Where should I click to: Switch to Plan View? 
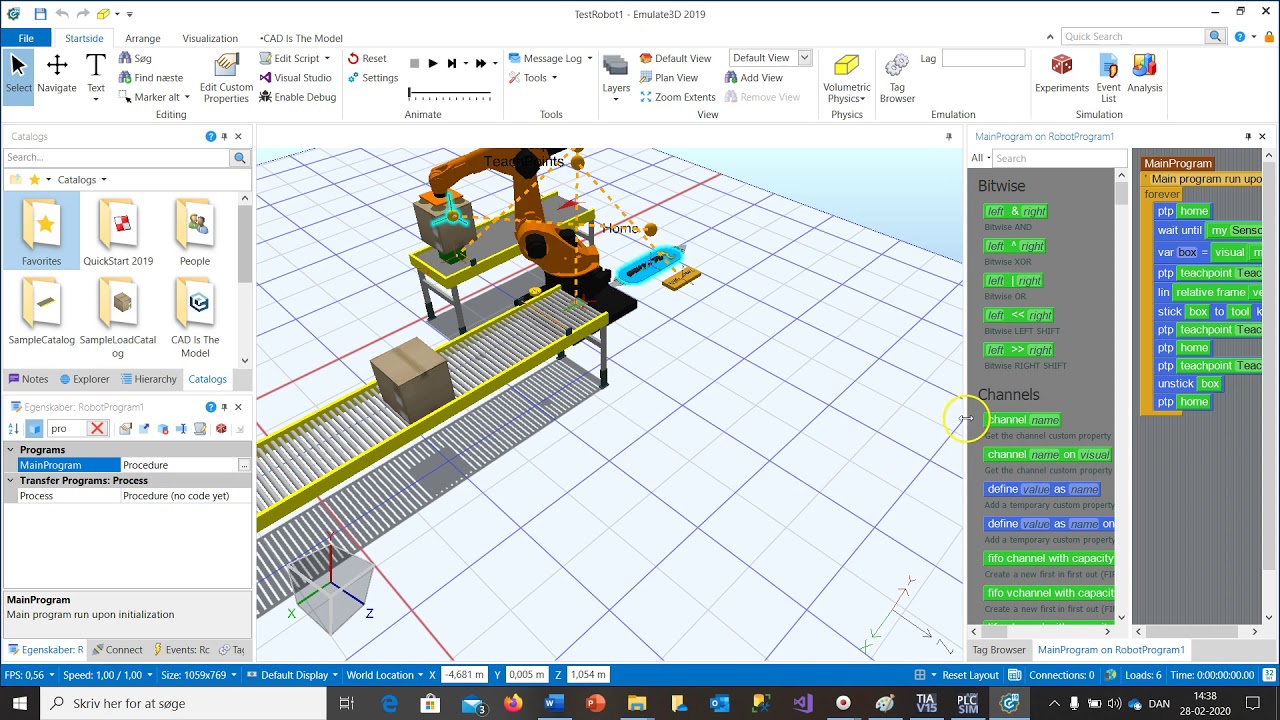pos(668,78)
